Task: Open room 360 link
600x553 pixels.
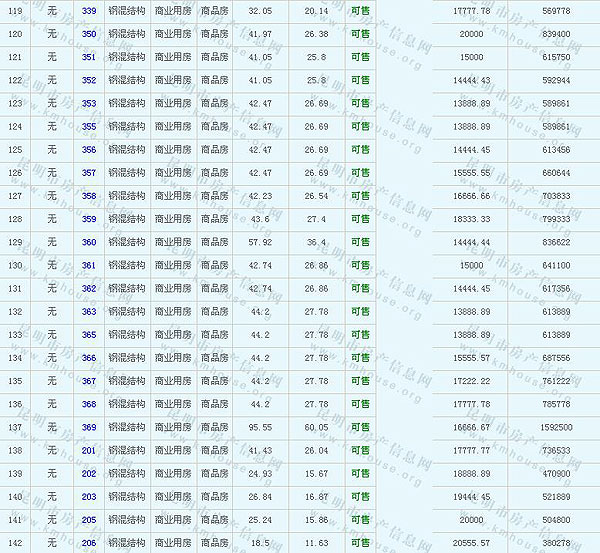Action: [89, 243]
